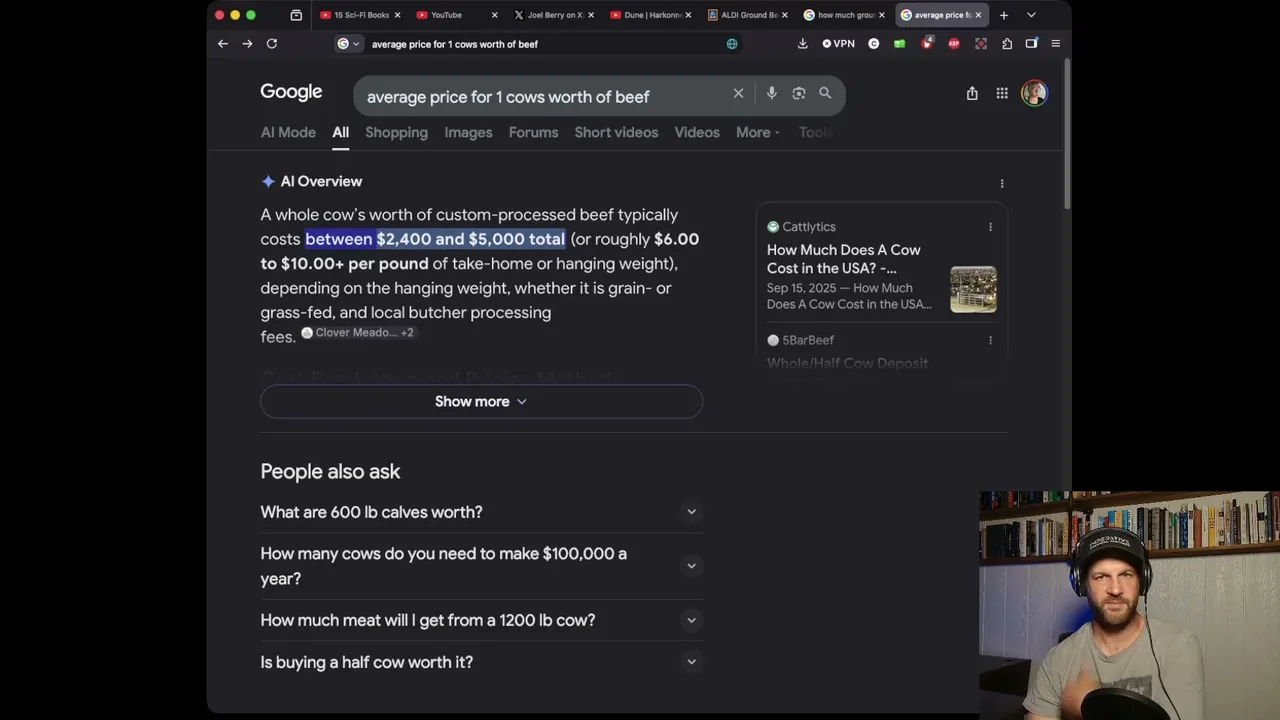Start a voice search with microphone
The width and height of the screenshot is (1280, 720).
coord(771,93)
